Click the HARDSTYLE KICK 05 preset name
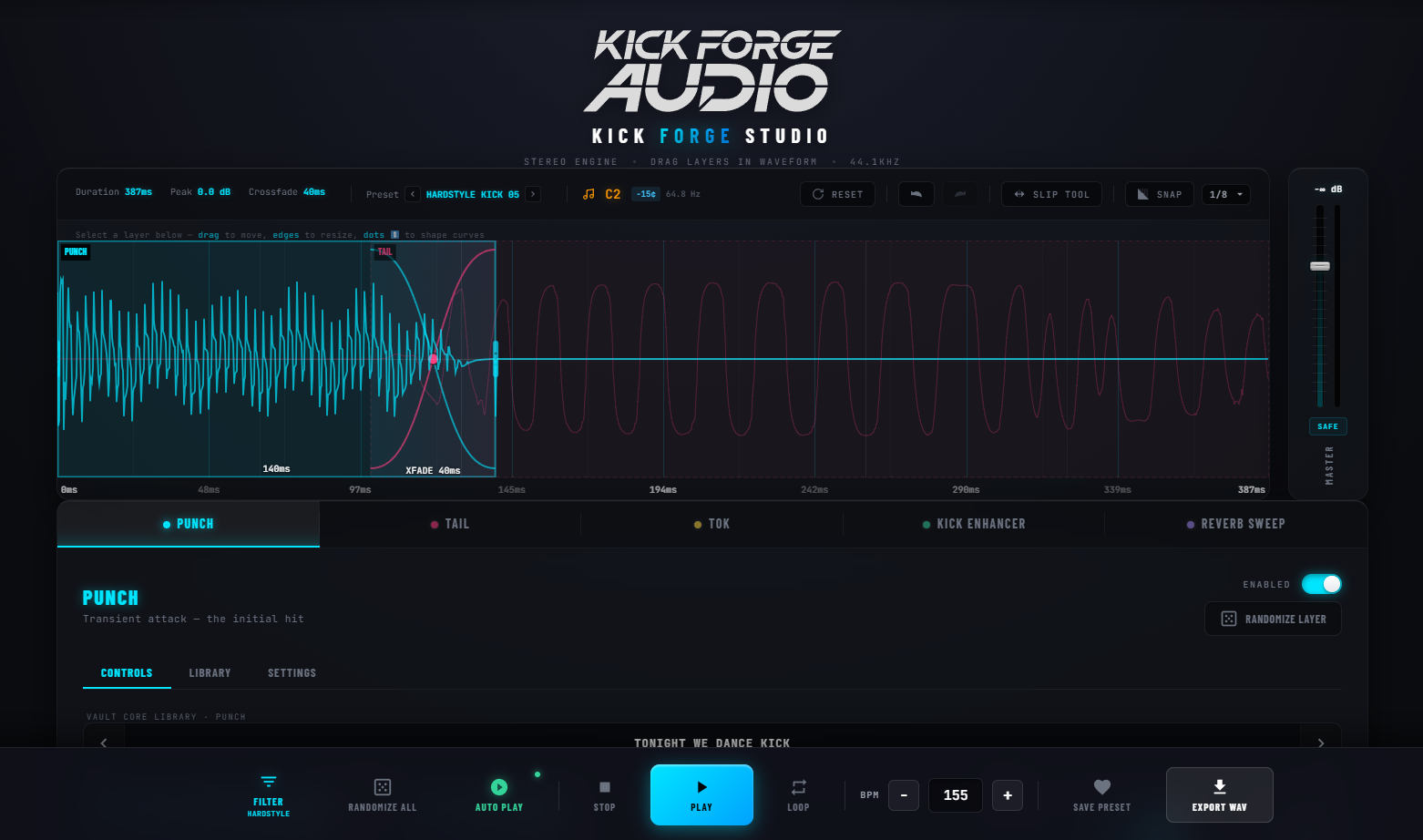This screenshot has height=840, width=1423. click(473, 195)
